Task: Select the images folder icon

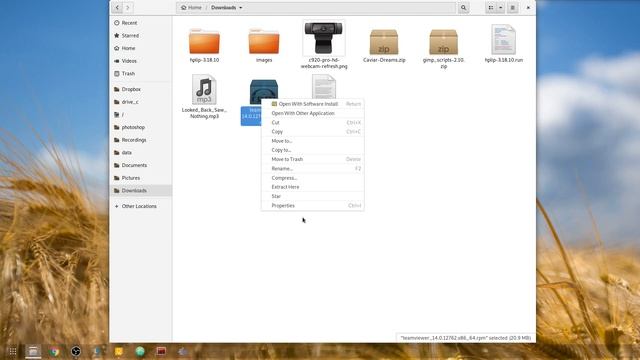Action: [264, 41]
